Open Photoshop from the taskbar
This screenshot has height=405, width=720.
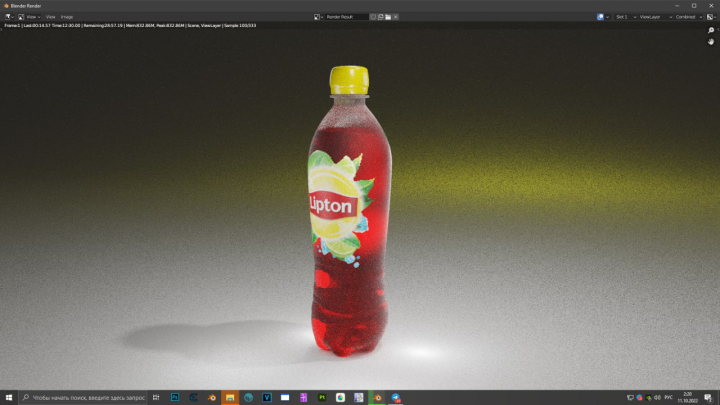click(x=175, y=398)
